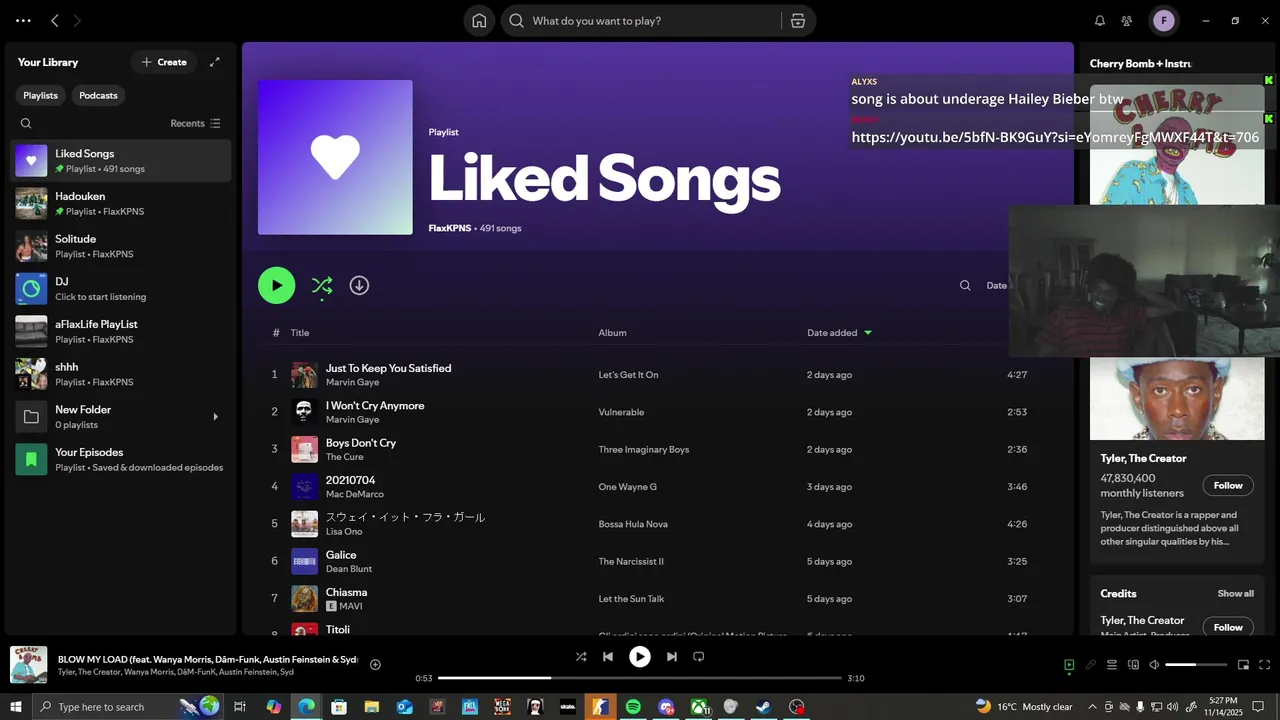
Task: Open Your Episodes in the library
Action: pyautogui.click(x=121, y=459)
